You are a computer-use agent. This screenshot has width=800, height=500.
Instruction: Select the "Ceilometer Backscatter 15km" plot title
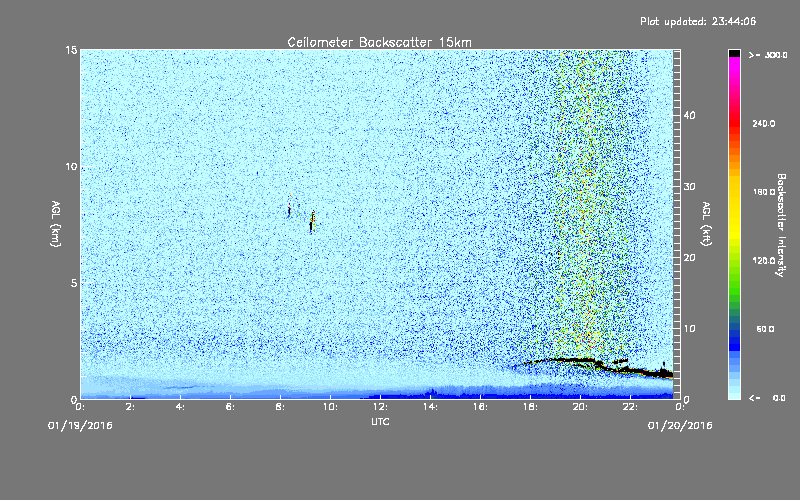point(379,42)
